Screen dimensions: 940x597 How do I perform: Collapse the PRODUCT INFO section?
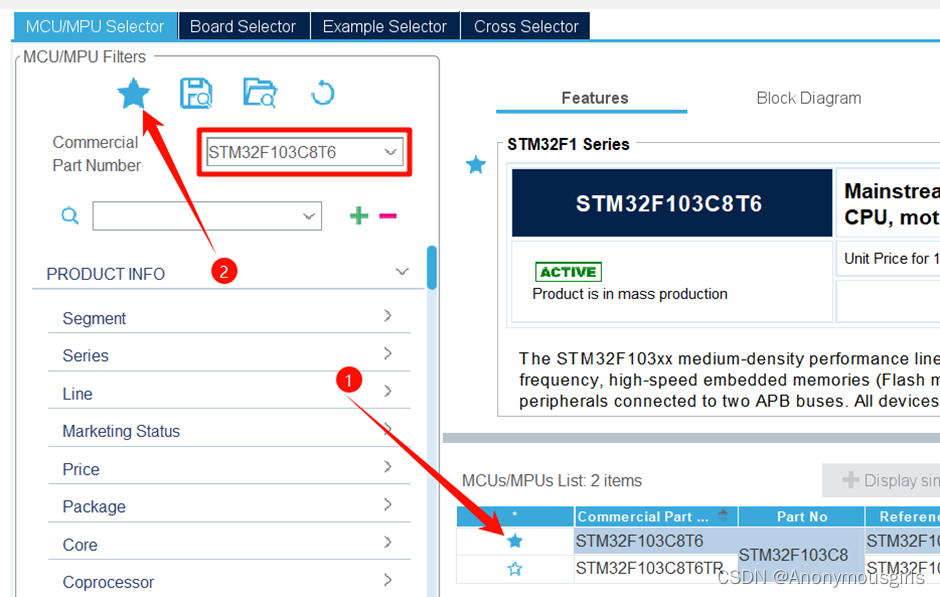(x=402, y=272)
